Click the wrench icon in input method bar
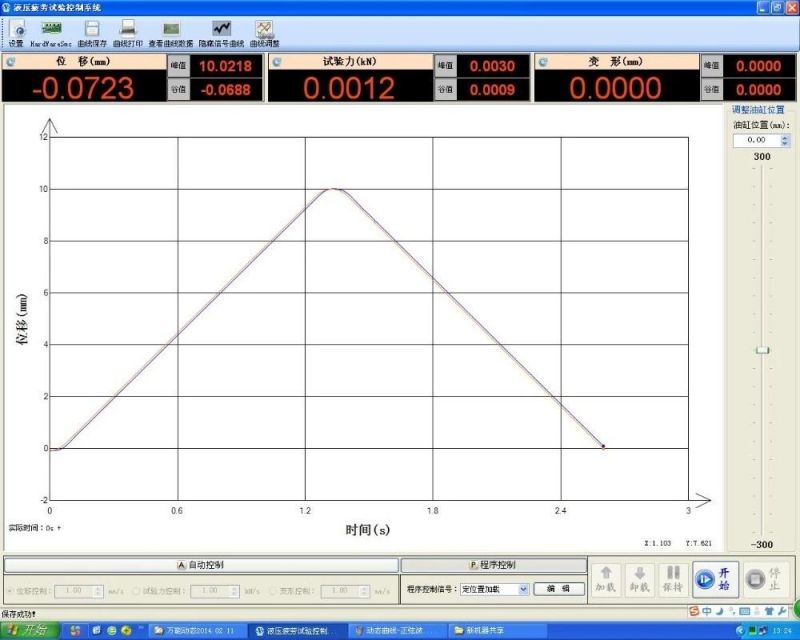This screenshot has height=640, width=800. 782,611
